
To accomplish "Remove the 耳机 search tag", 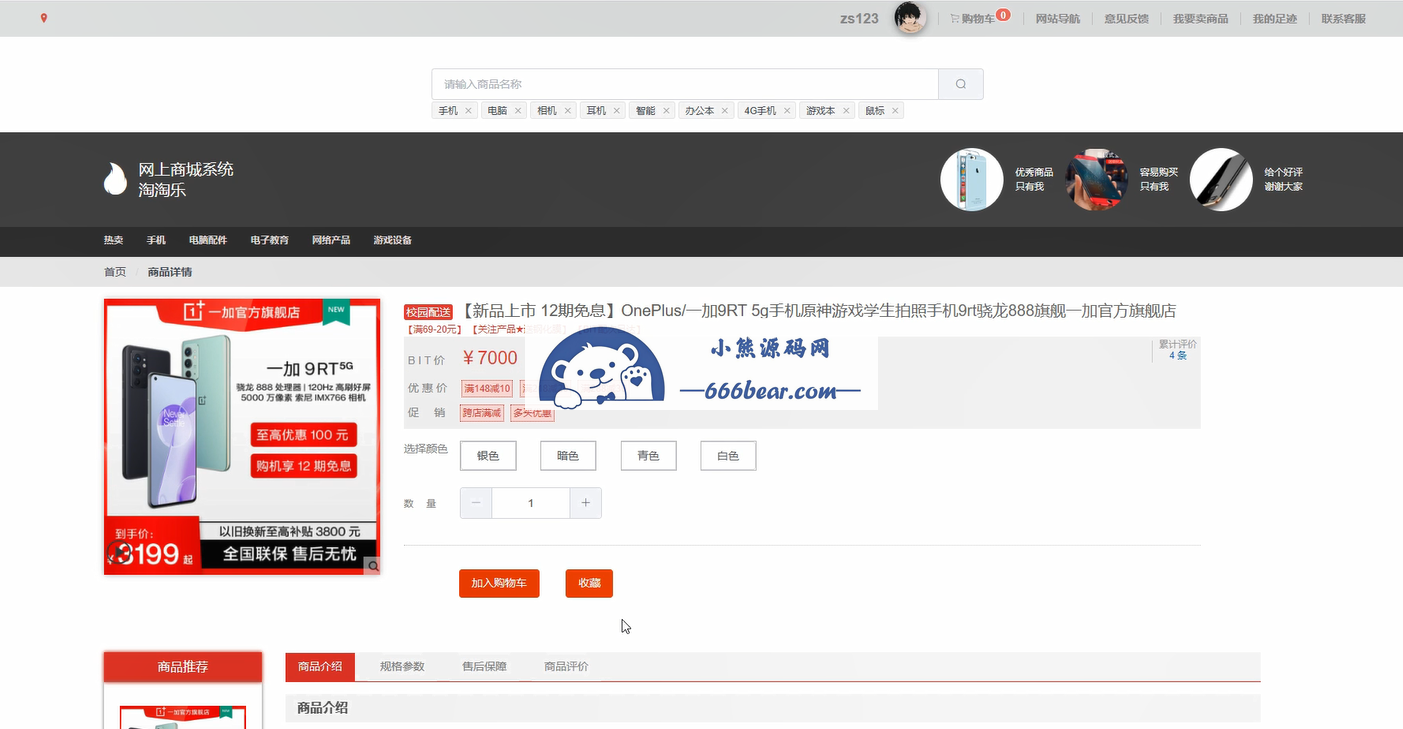I will (617, 111).
